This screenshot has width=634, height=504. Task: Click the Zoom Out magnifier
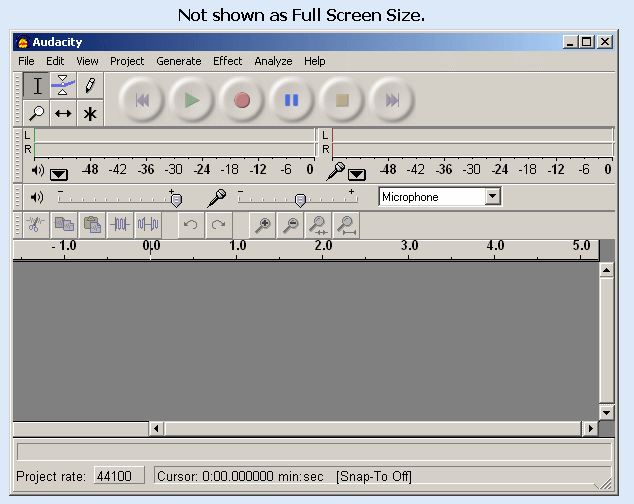(x=291, y=224)
